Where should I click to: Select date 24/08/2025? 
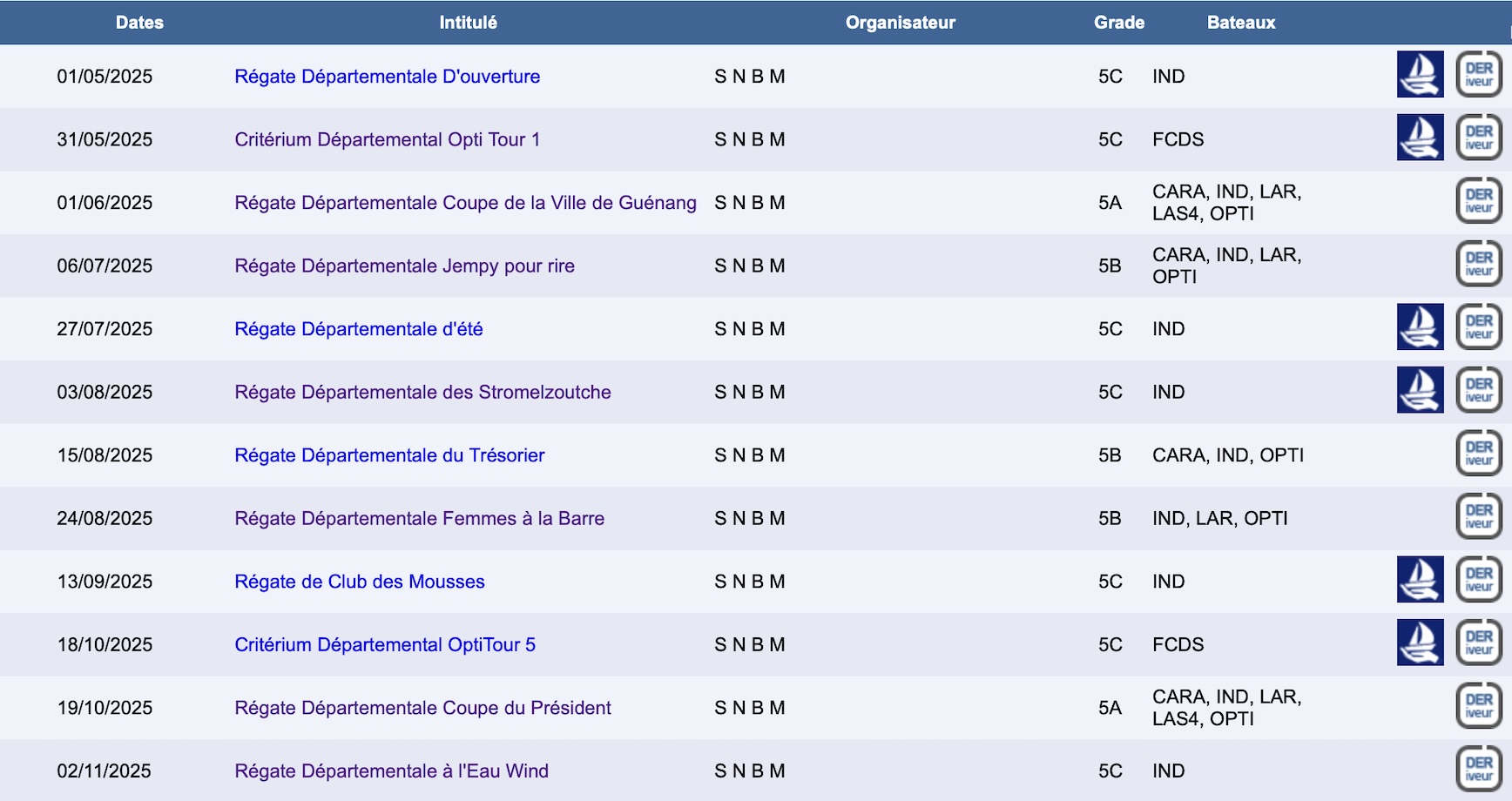pyautogui.click(x=105, y=518)
